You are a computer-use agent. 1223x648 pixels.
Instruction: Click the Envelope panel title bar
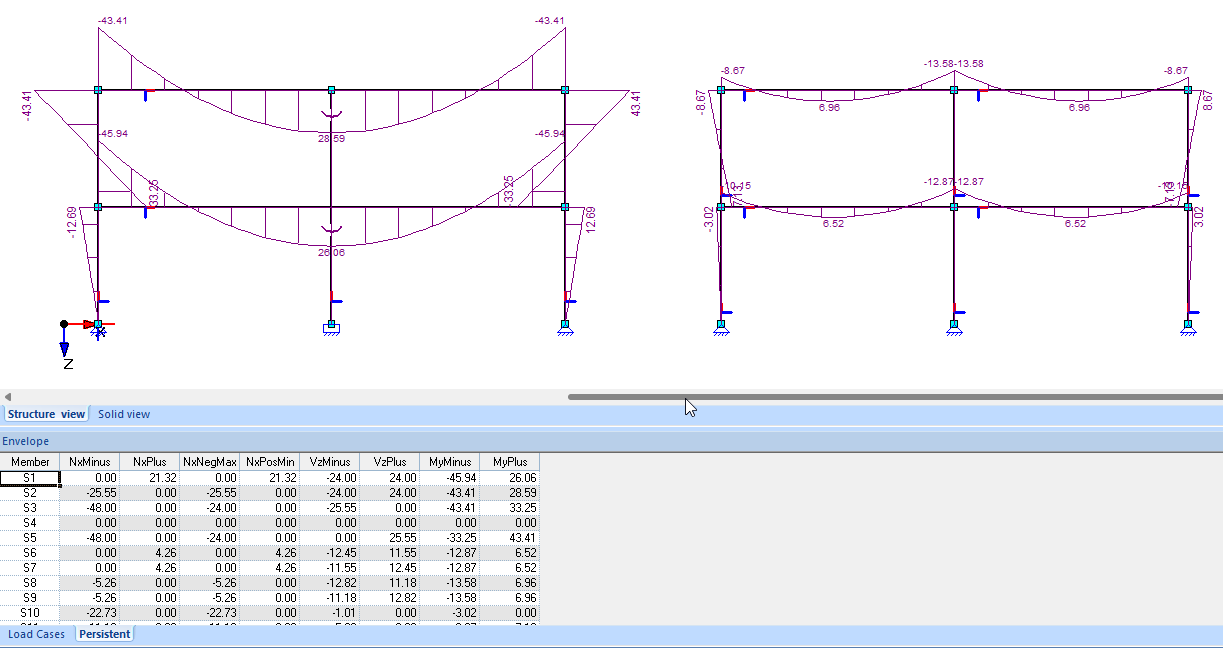click(611, 441)
